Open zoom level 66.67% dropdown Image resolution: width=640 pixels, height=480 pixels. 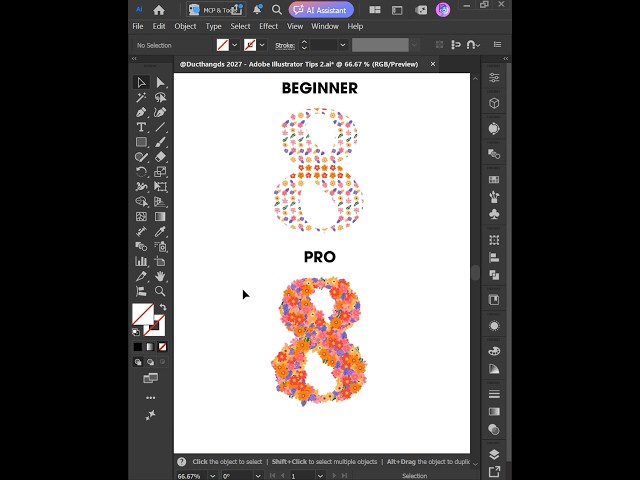[213, 476]
